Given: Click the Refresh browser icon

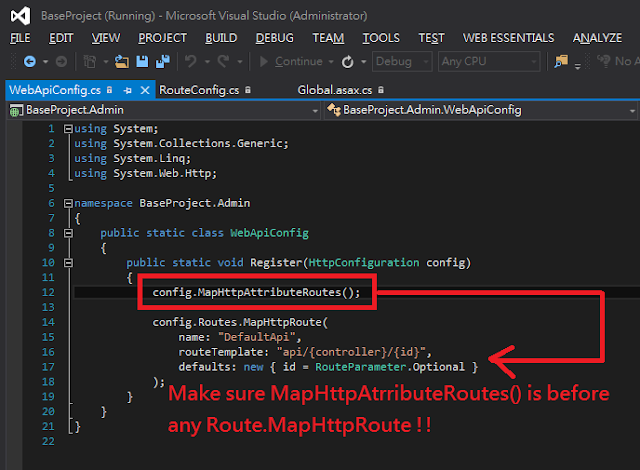Looking at the screenshot, I should 347,62.
